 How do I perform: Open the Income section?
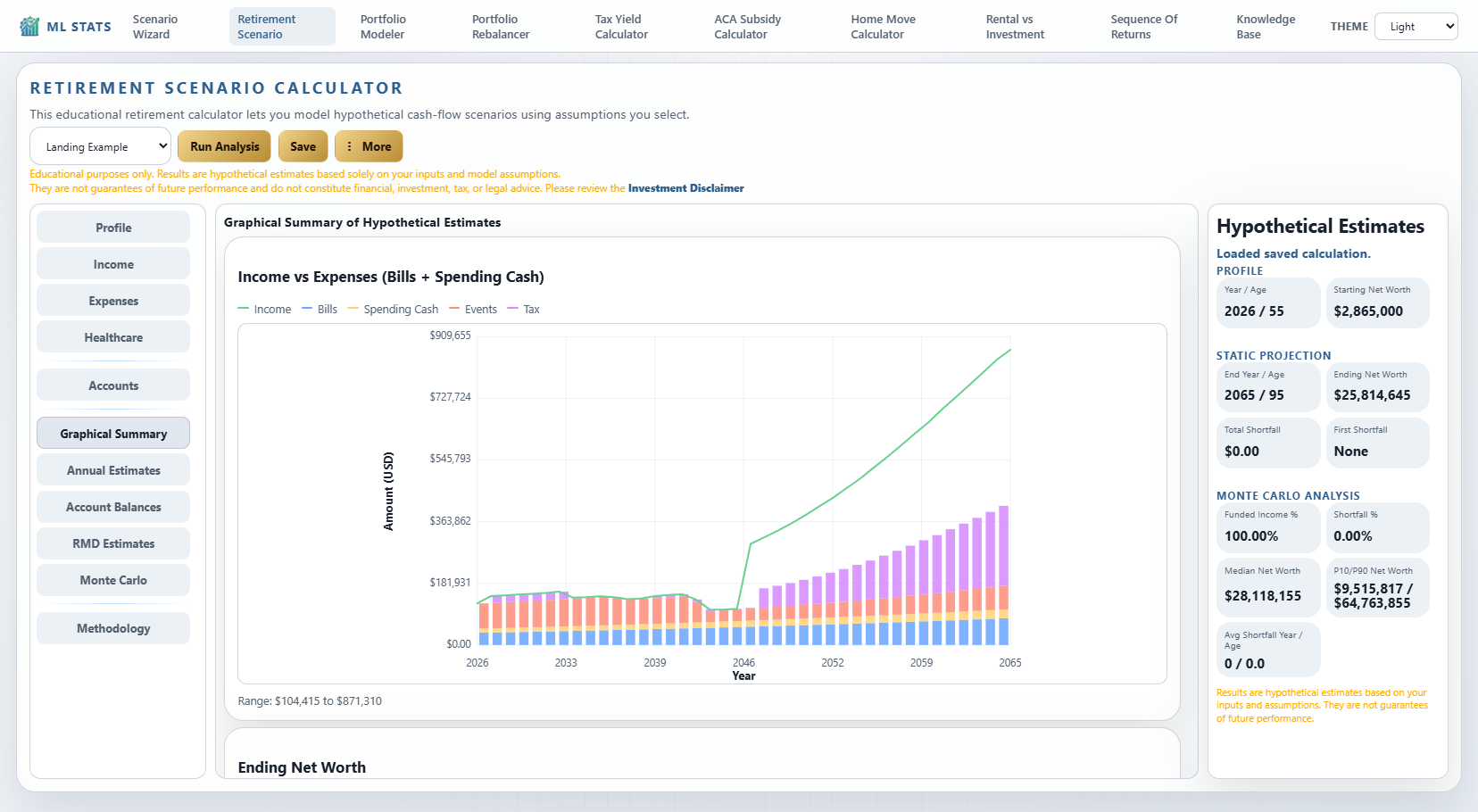(113, 264)
